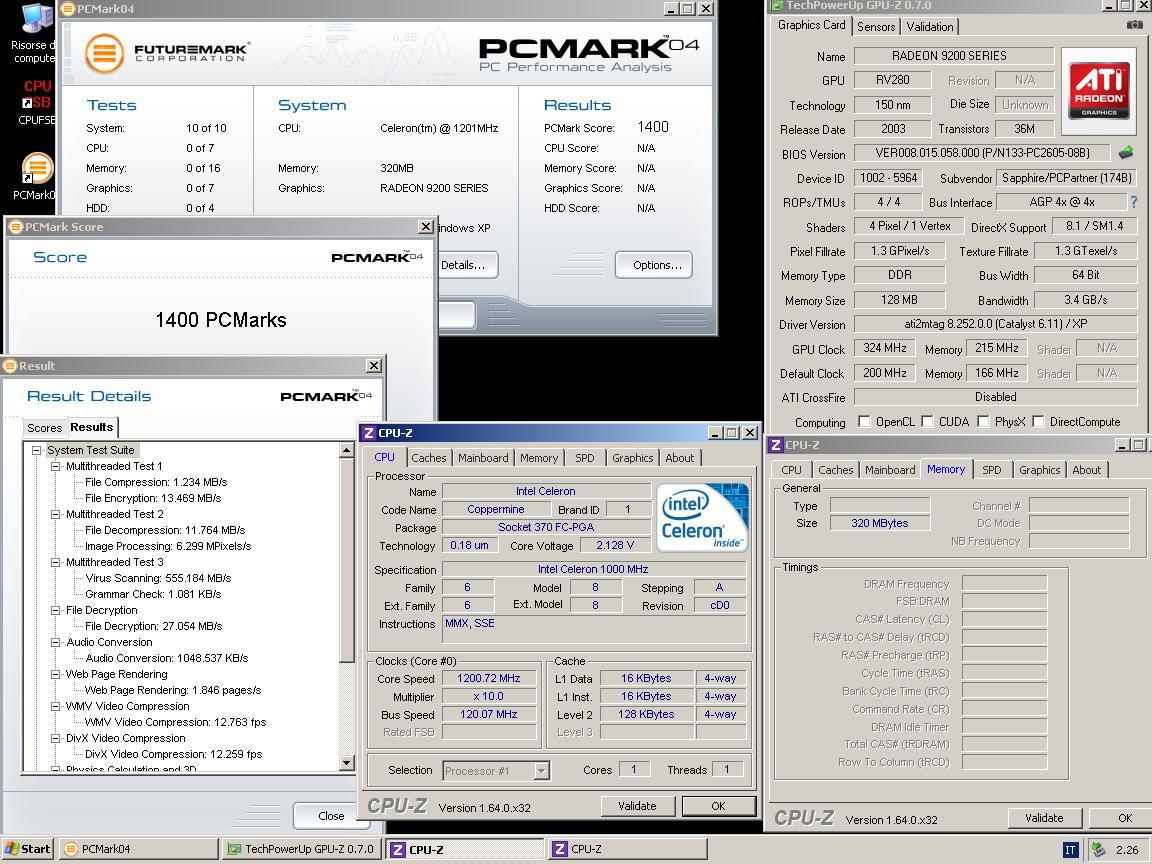
Task: Click the Bus Interface question mark icon
Action: tap(1134, 201)
